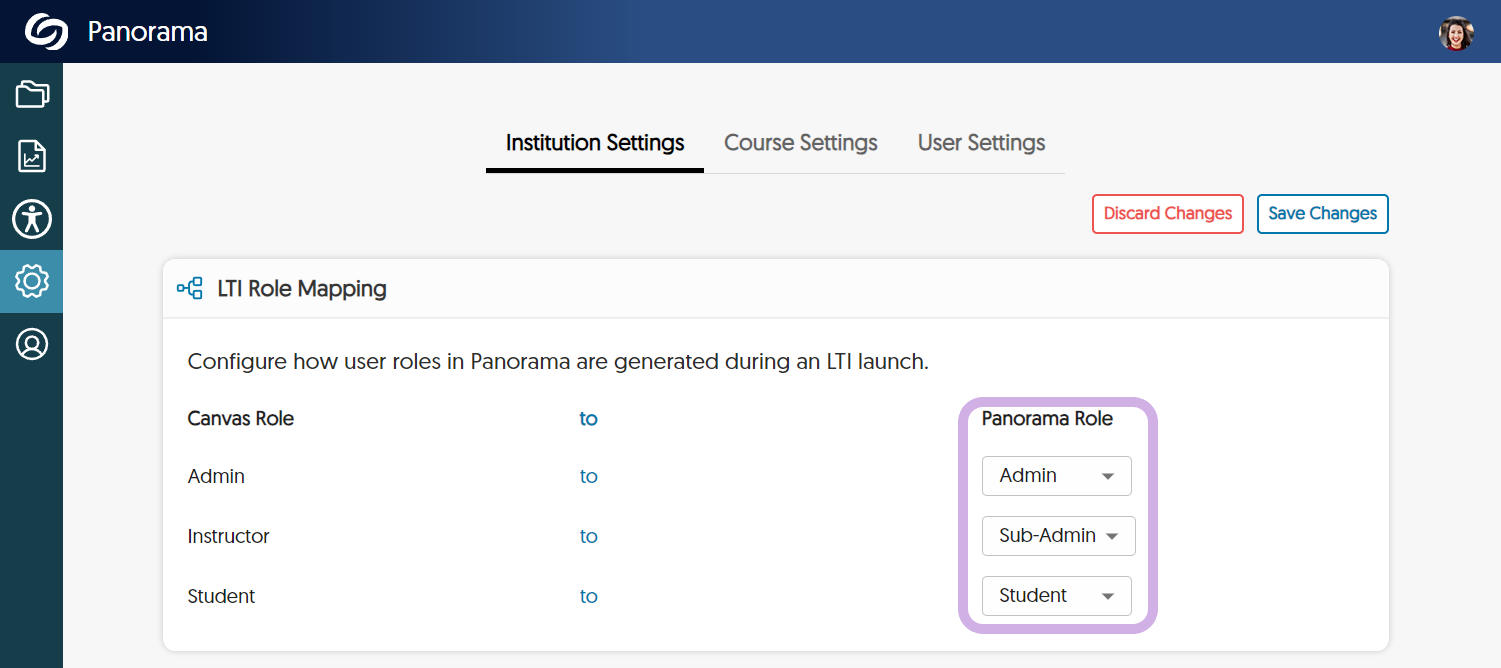Select the accessibility icon in the sidebar
Screen dimensions: 1501x668
(32, 219)
